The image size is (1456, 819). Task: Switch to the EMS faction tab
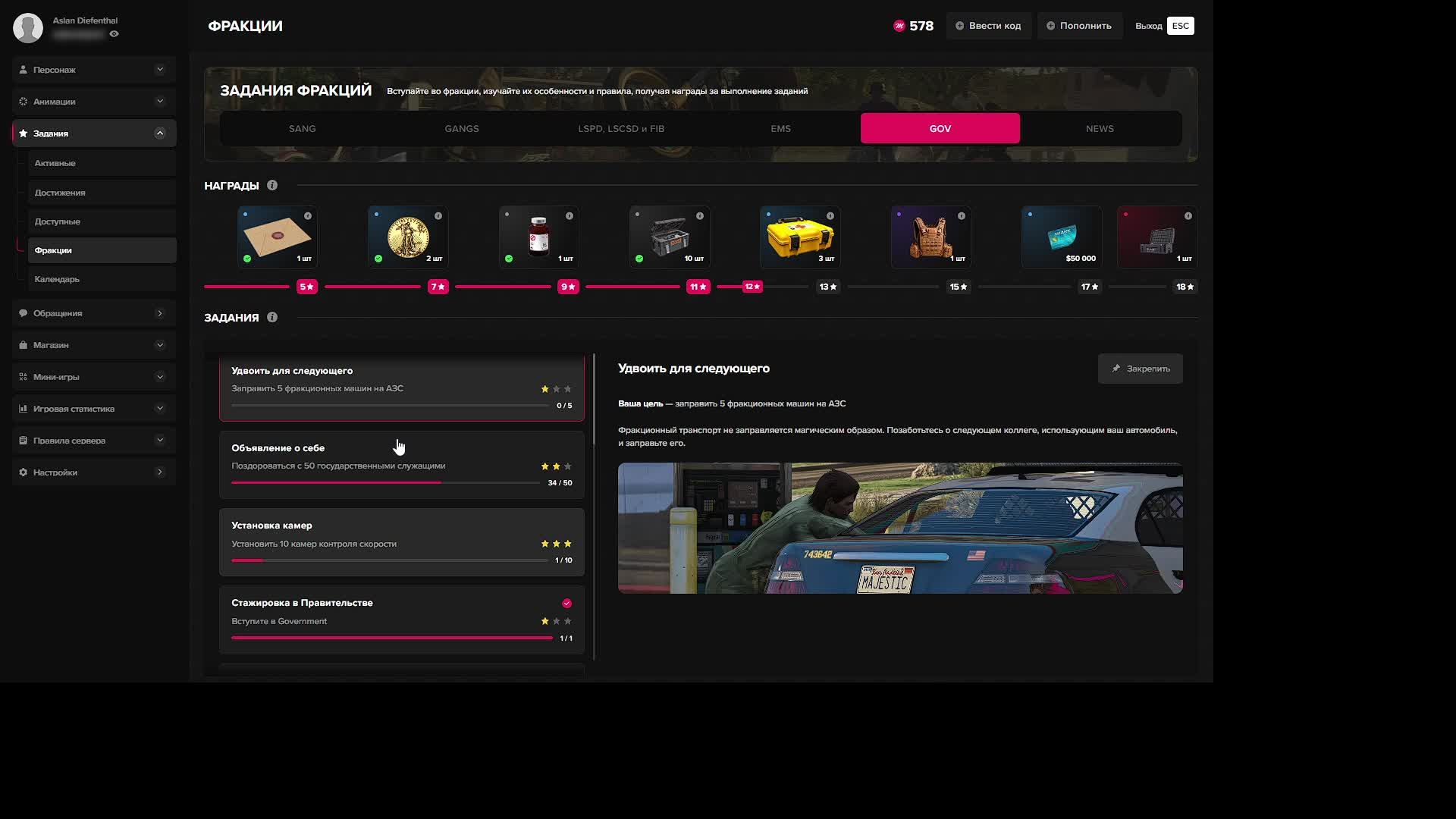780,129
